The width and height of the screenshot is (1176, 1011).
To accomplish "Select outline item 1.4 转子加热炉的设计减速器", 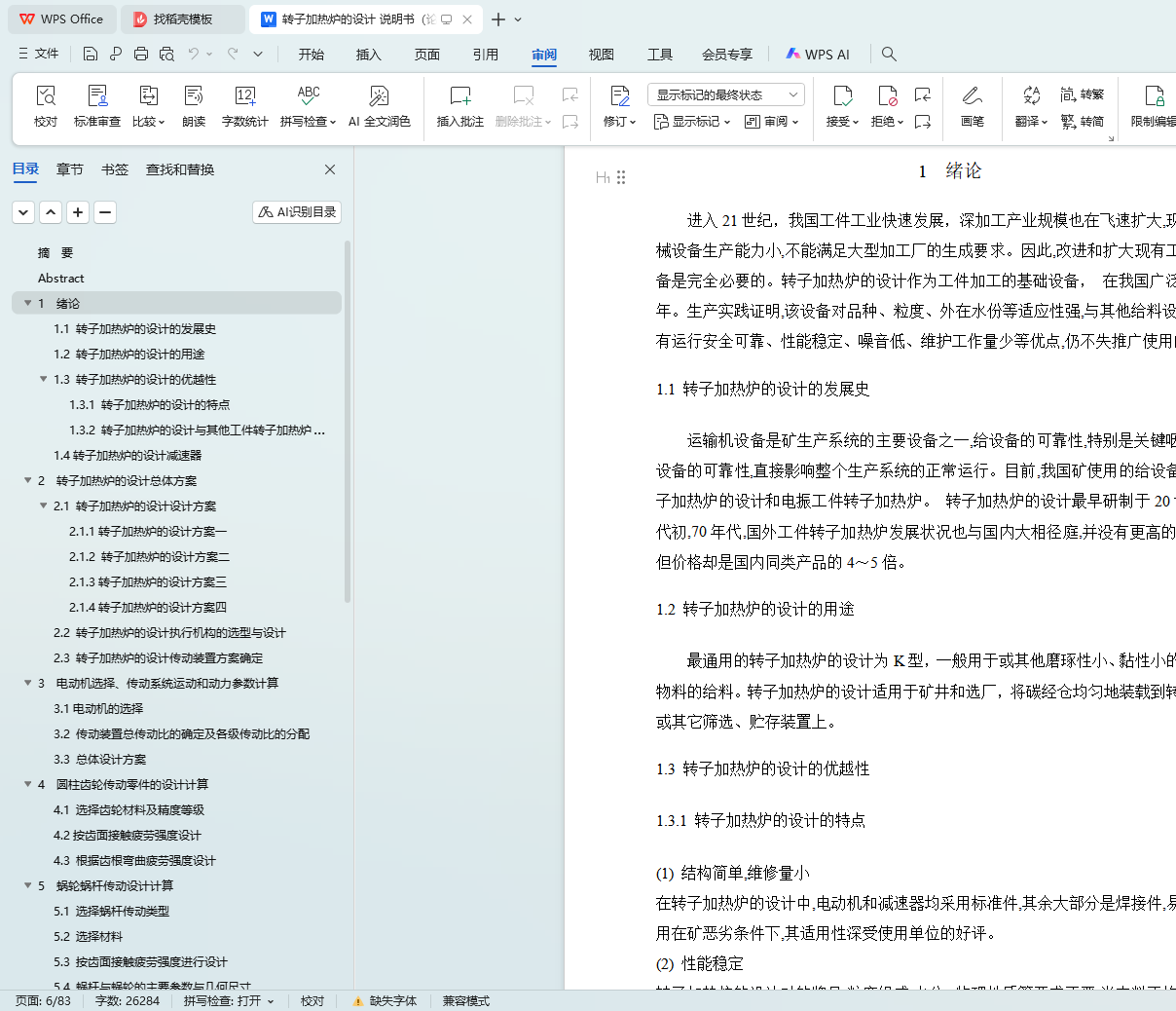I will point(128,455).
